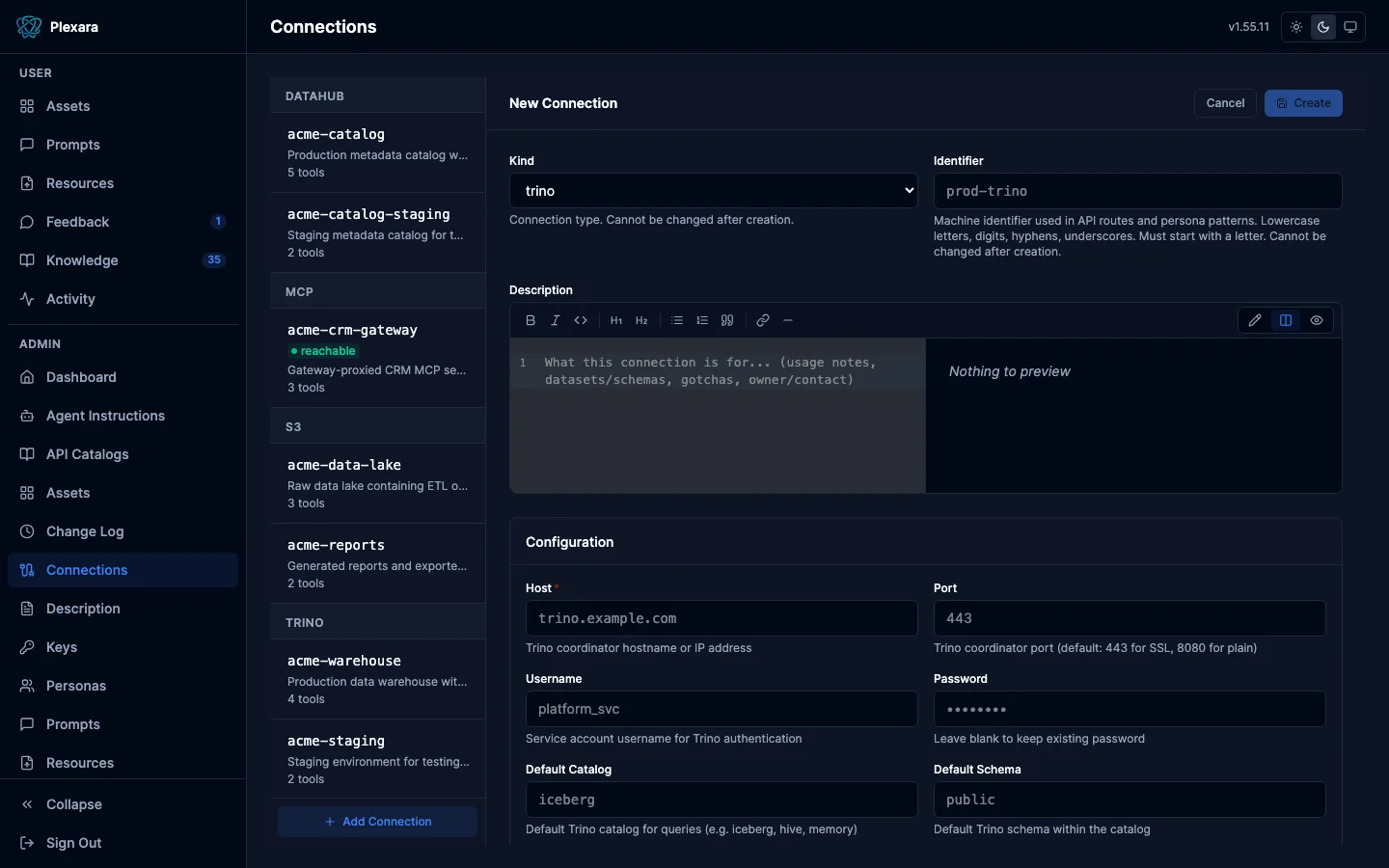Open admin Dashboard in sidebar

pyautogui.click(x=123, y=377)
